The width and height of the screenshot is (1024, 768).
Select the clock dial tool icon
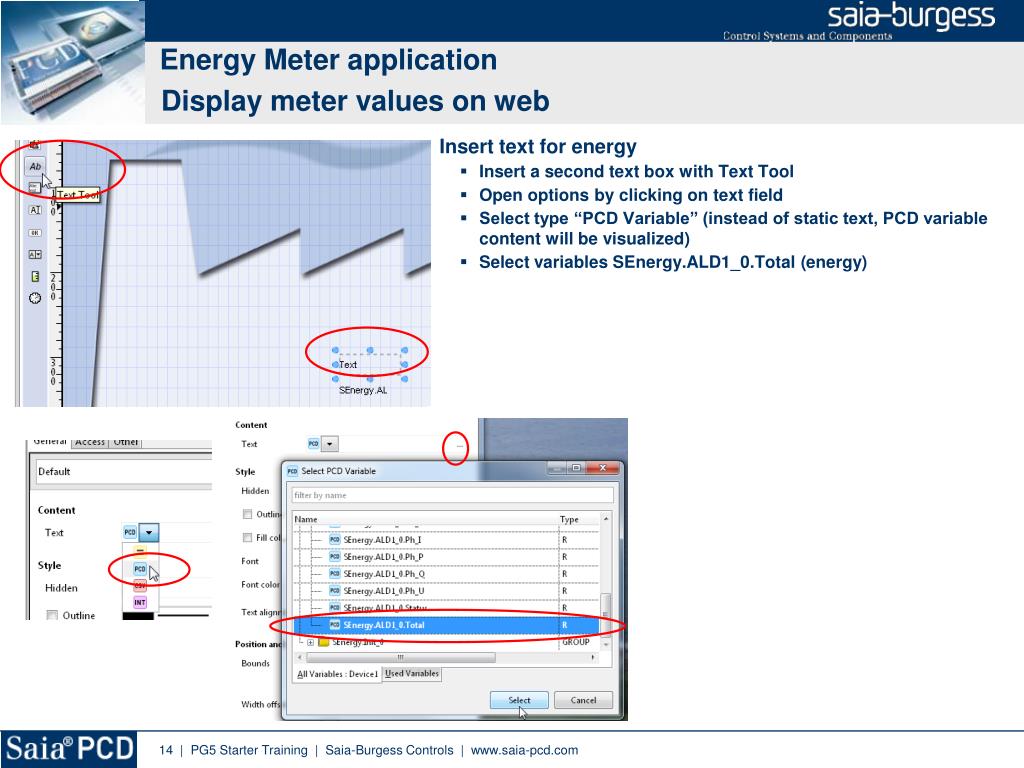pyautogui.click(x=35, y=298)
